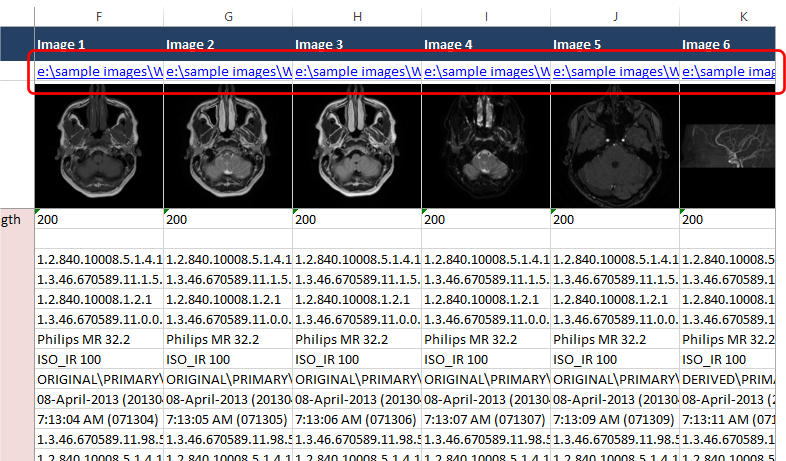Click the file link under Image 6
Image resolution: width=786 pixels, height=461 pixels.
728,72
